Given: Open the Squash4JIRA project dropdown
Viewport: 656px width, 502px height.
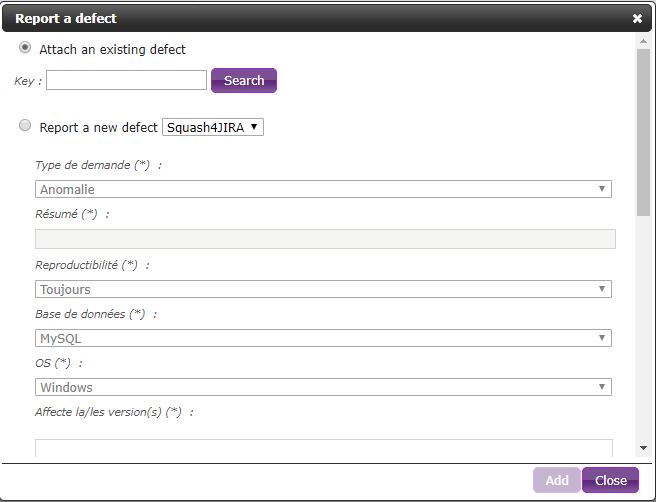Looking at the screenshot, I should click(212, 127).
